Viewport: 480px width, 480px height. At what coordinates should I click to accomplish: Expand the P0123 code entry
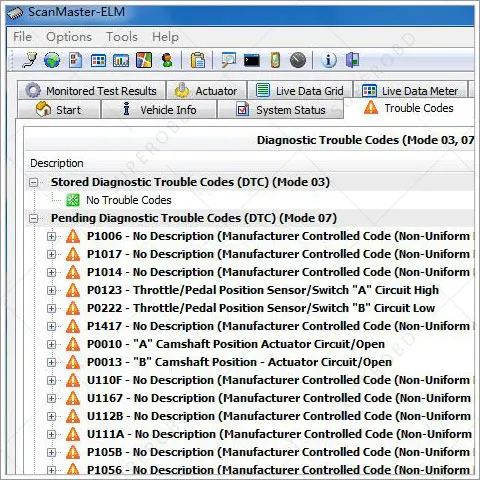click(51, 290)
